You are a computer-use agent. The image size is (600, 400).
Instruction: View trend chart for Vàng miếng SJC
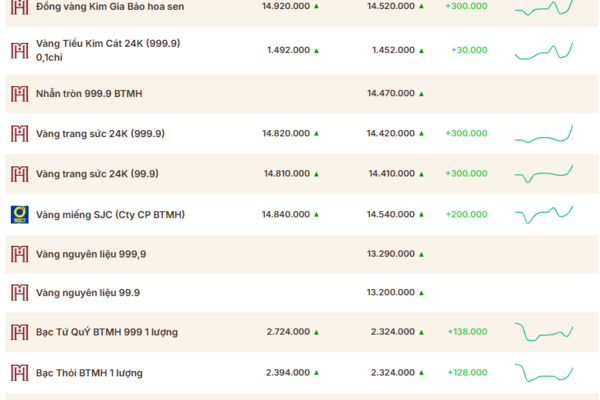pyautogui.click(x=544, y=215)
